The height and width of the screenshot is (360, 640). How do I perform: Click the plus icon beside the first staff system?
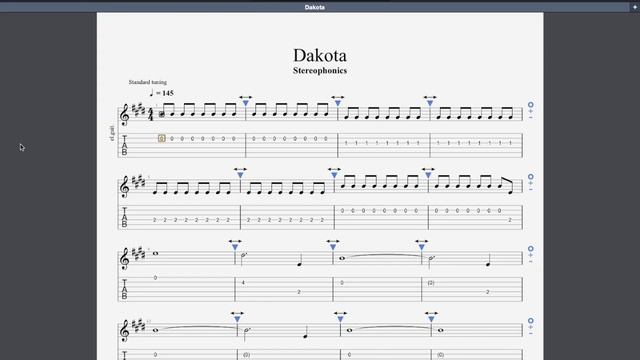[531, 111]
